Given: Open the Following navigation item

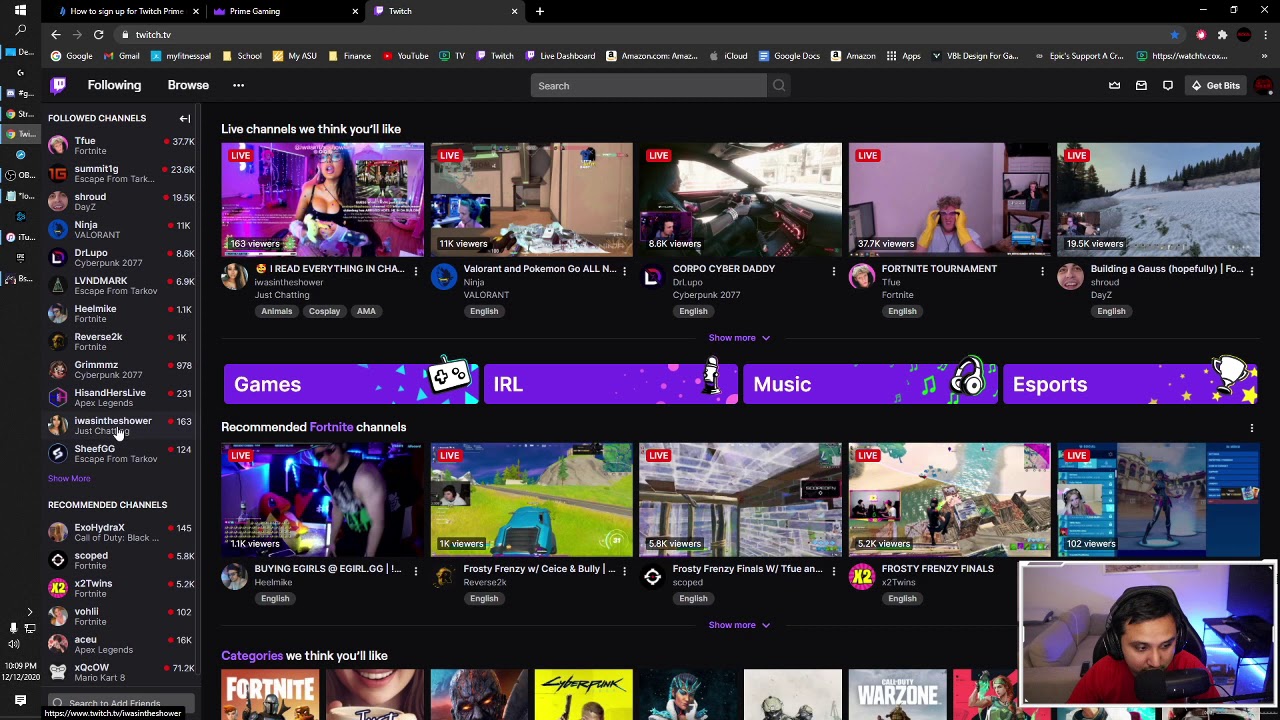Looking at the screenshot, I should (114, 85).
